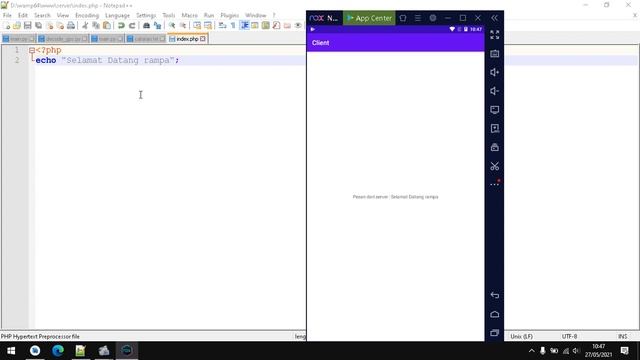Collapse the PHP code fold at line 1
The height and width of the screenshot is (360, 640).
click(31, 50)
